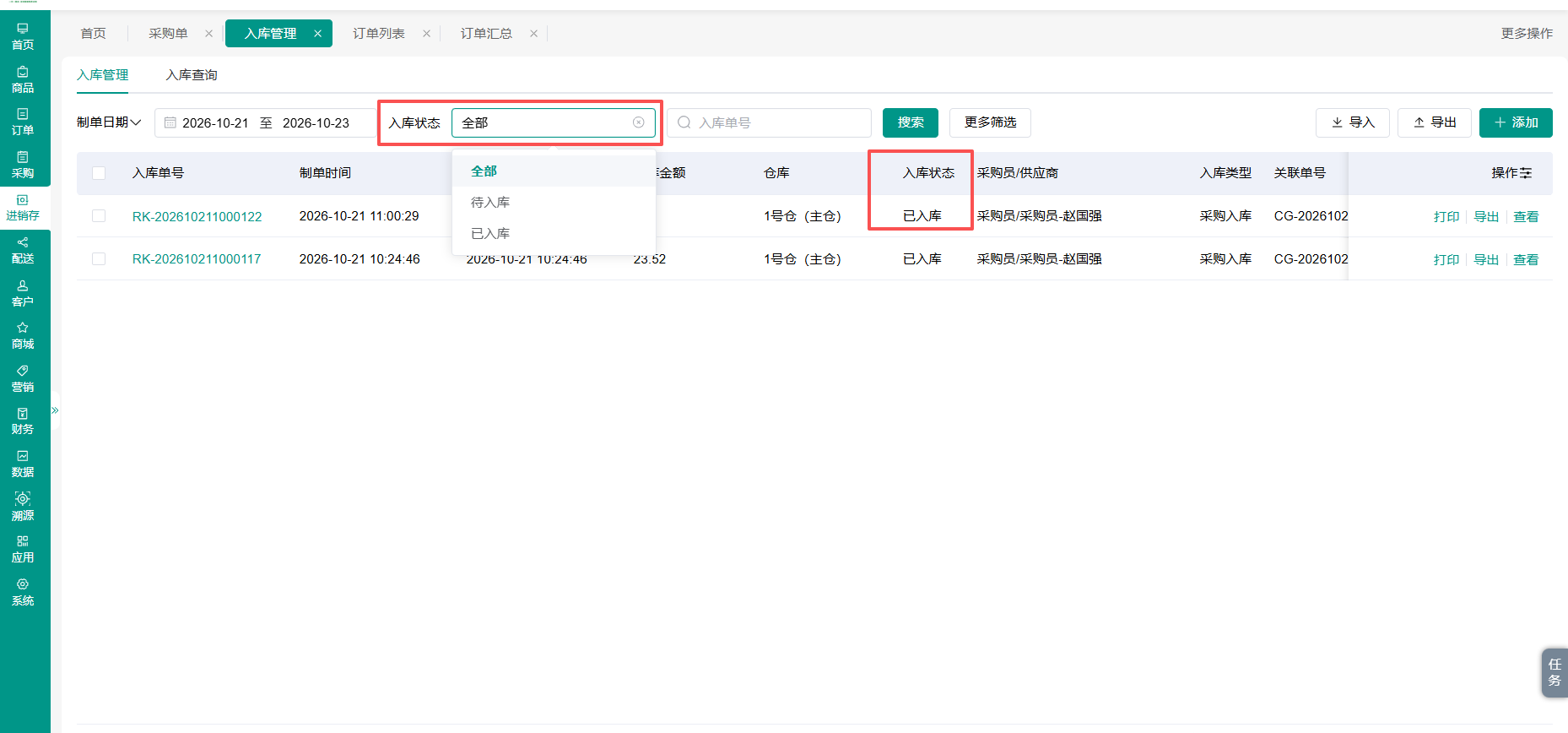Open the 采购 sidebar section

tap(23, 165)
